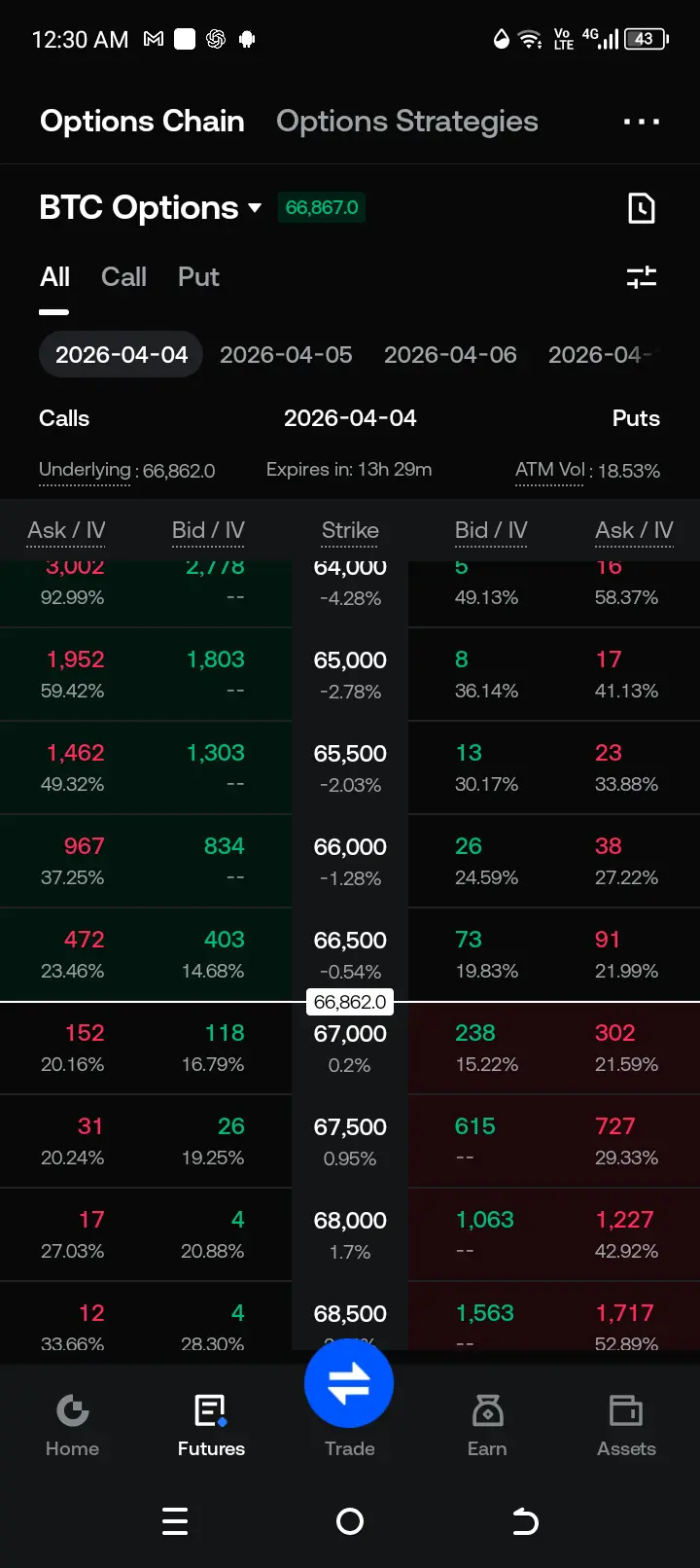Image resolution: width=700 pixels, height=1568 pixels.
Task: Select the Options Chain tab
Action: coord(142,122)
